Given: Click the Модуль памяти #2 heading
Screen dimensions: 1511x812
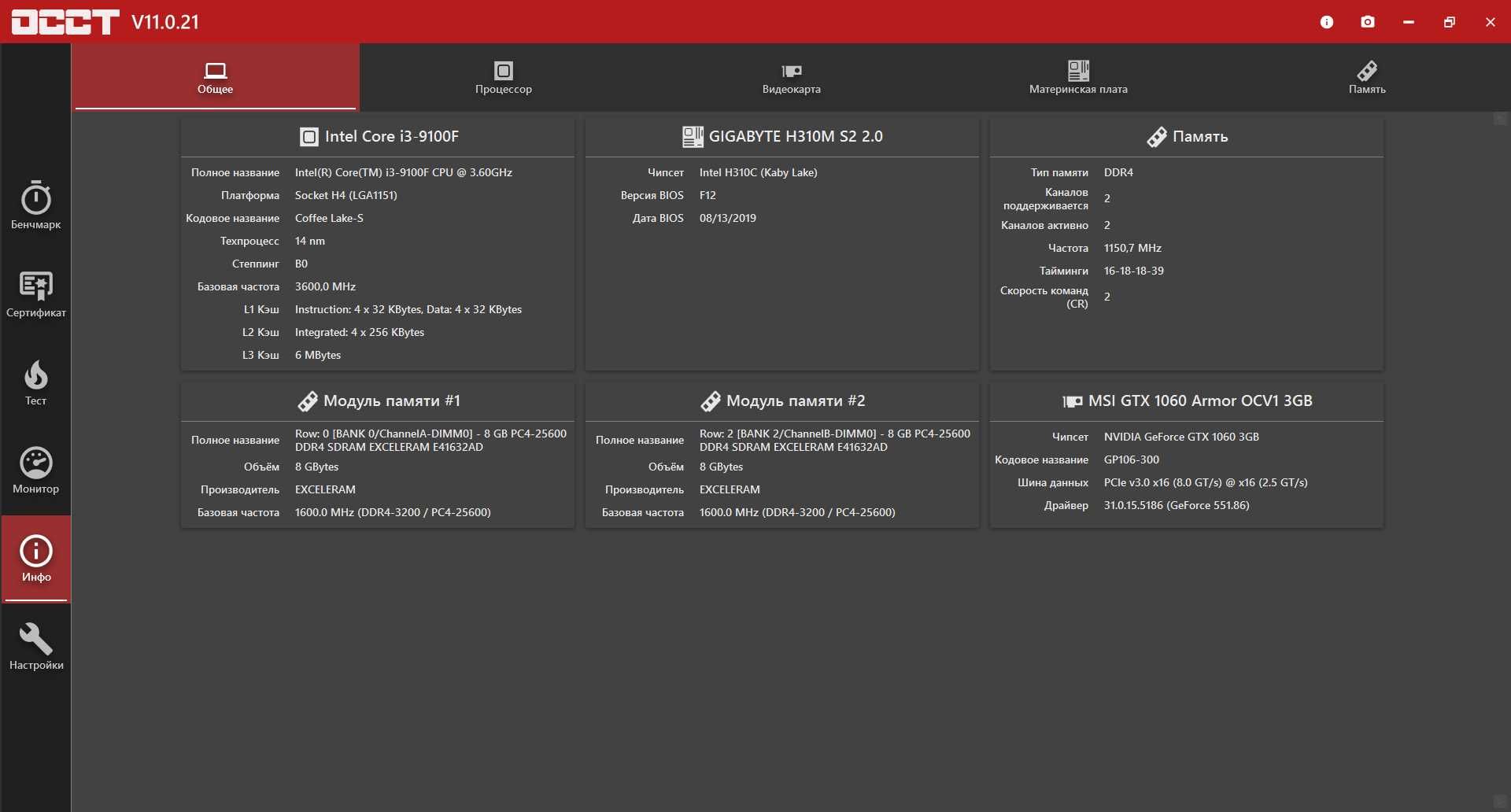Looking at the screenshot, I should tap(796, 400).
